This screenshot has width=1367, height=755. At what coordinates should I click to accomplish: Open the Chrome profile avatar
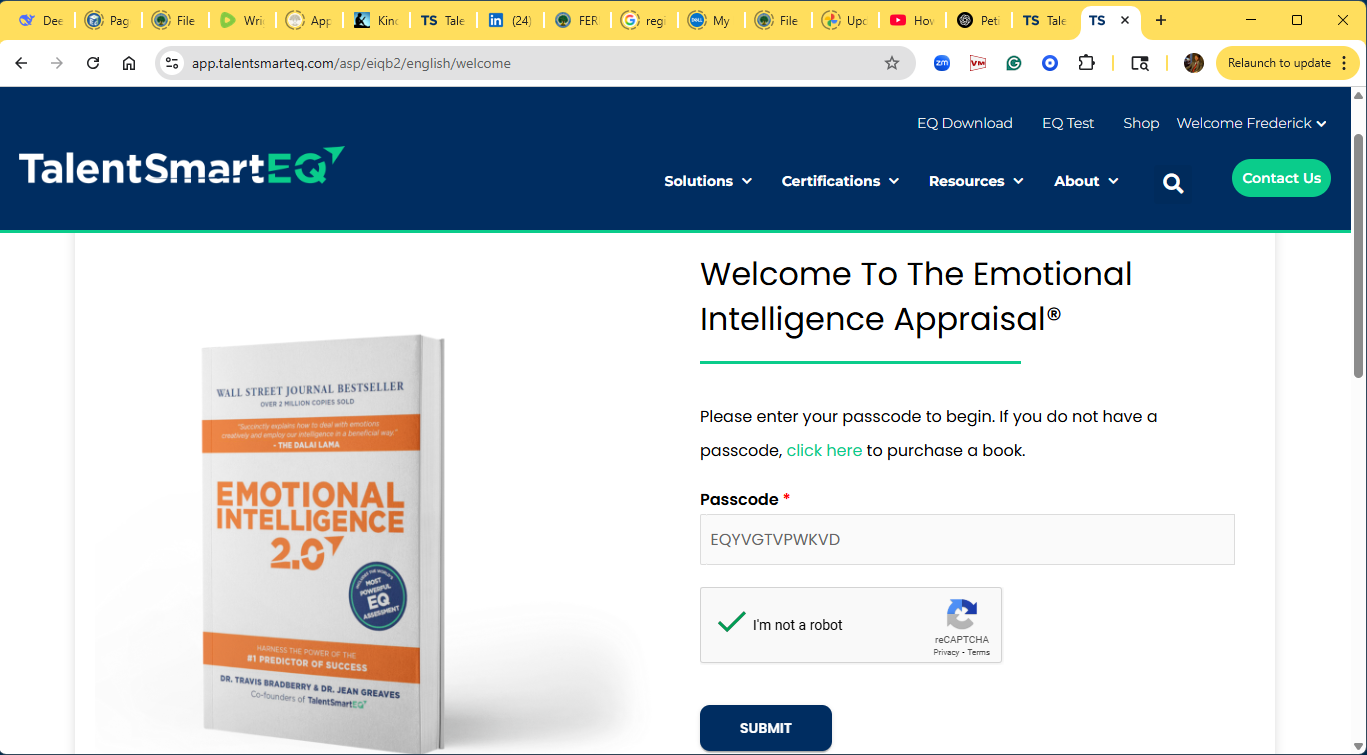(x=1194, y=63)
